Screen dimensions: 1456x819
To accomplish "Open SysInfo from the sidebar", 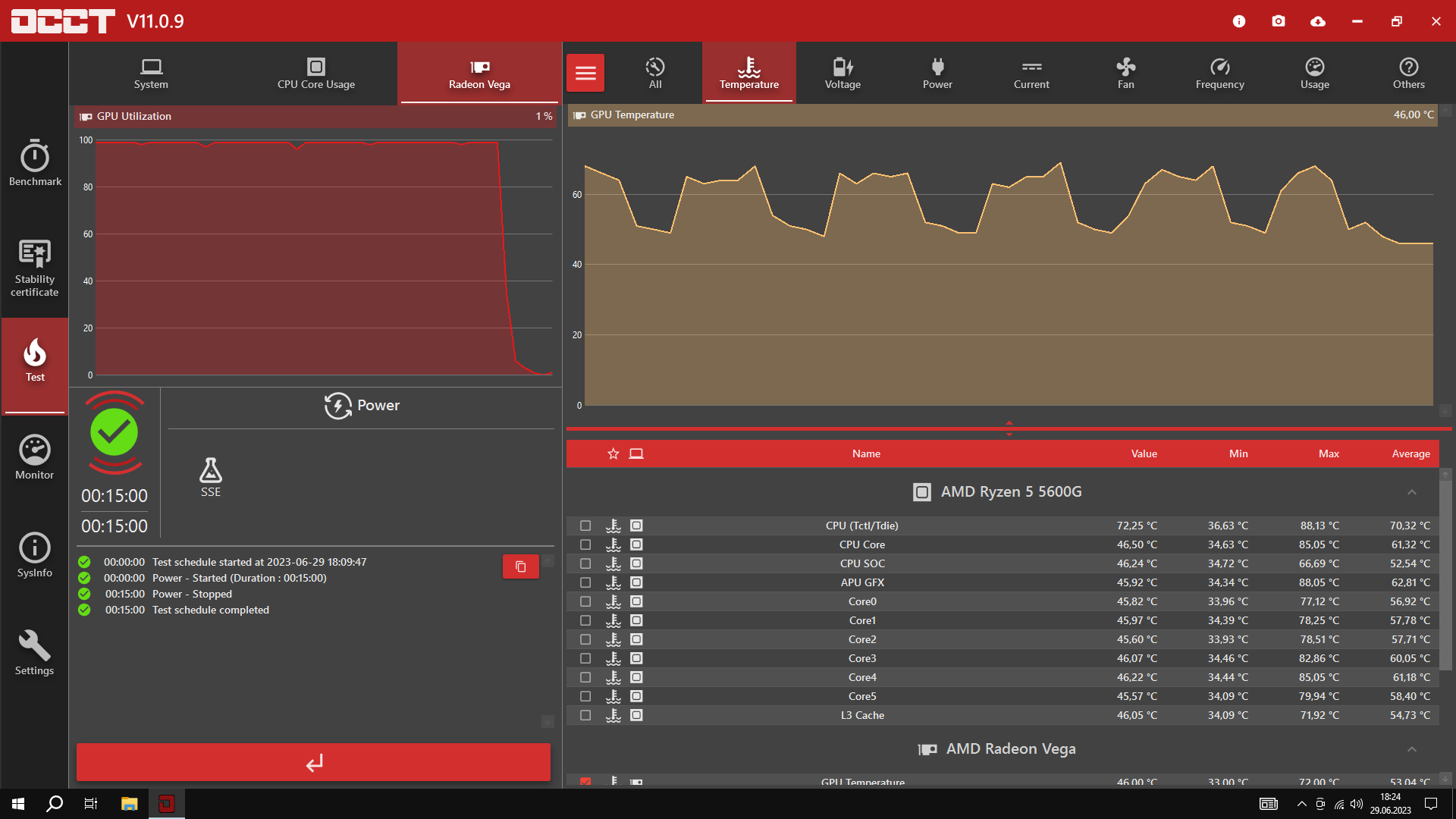I will coord(35,555).
